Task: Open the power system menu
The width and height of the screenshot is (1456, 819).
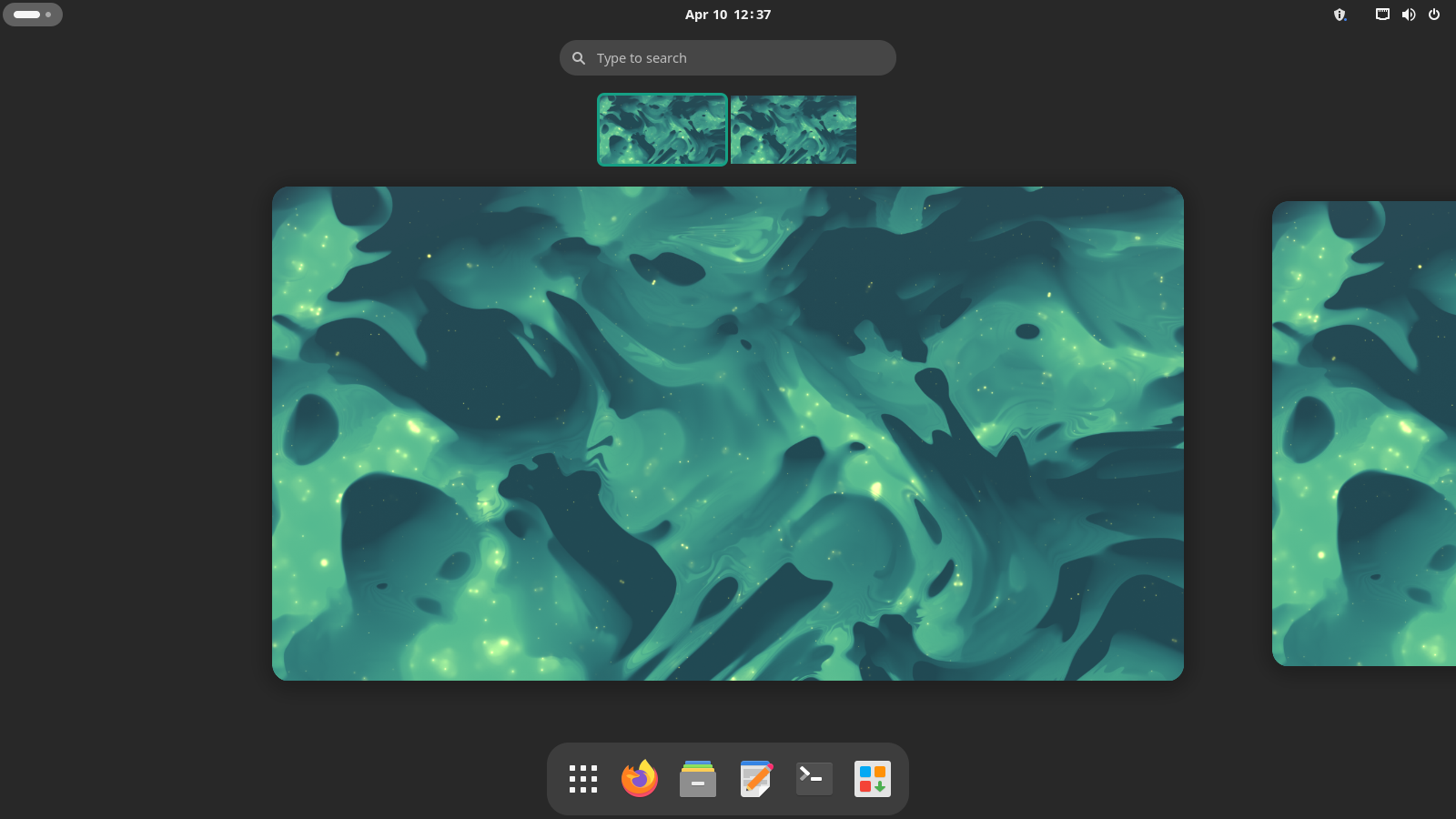Action: [x=1434, y=15]
